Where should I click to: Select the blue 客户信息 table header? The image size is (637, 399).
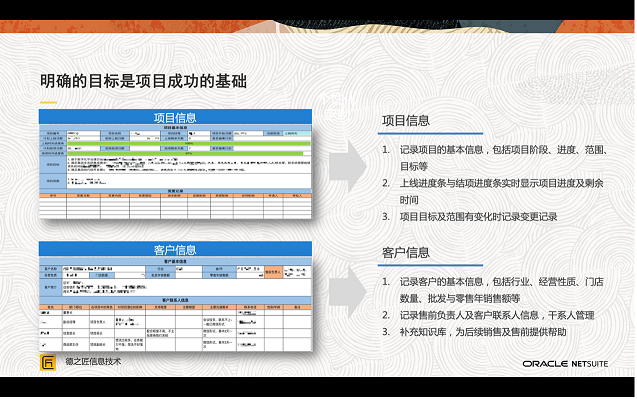tap(175, 249)
